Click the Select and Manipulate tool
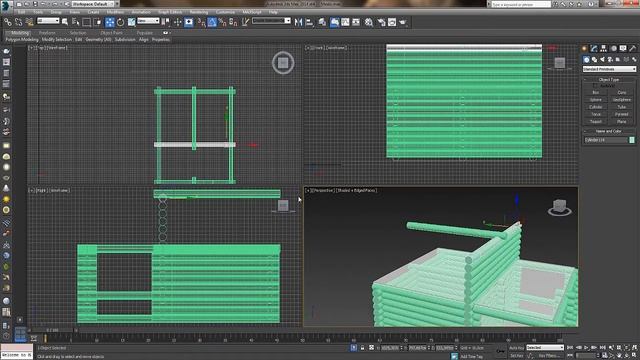Screen dimensions: 640x360 coord(178,22)
